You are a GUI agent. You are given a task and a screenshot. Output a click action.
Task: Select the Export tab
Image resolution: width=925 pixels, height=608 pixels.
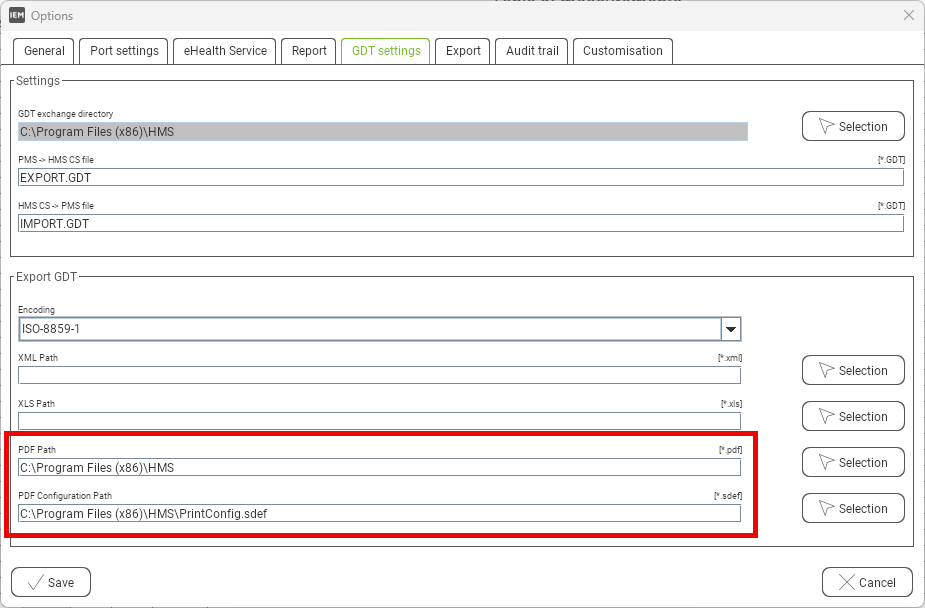[463, 51]
